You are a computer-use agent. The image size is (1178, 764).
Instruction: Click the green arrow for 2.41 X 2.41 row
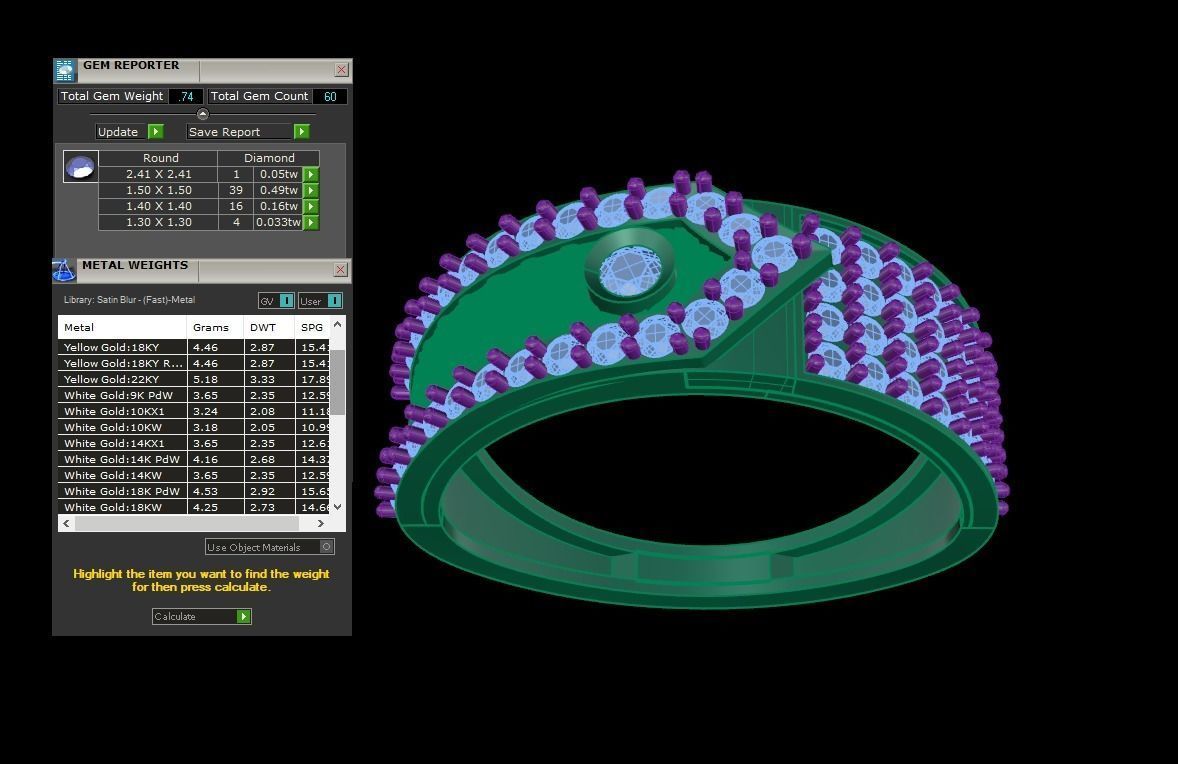(310, 174)
